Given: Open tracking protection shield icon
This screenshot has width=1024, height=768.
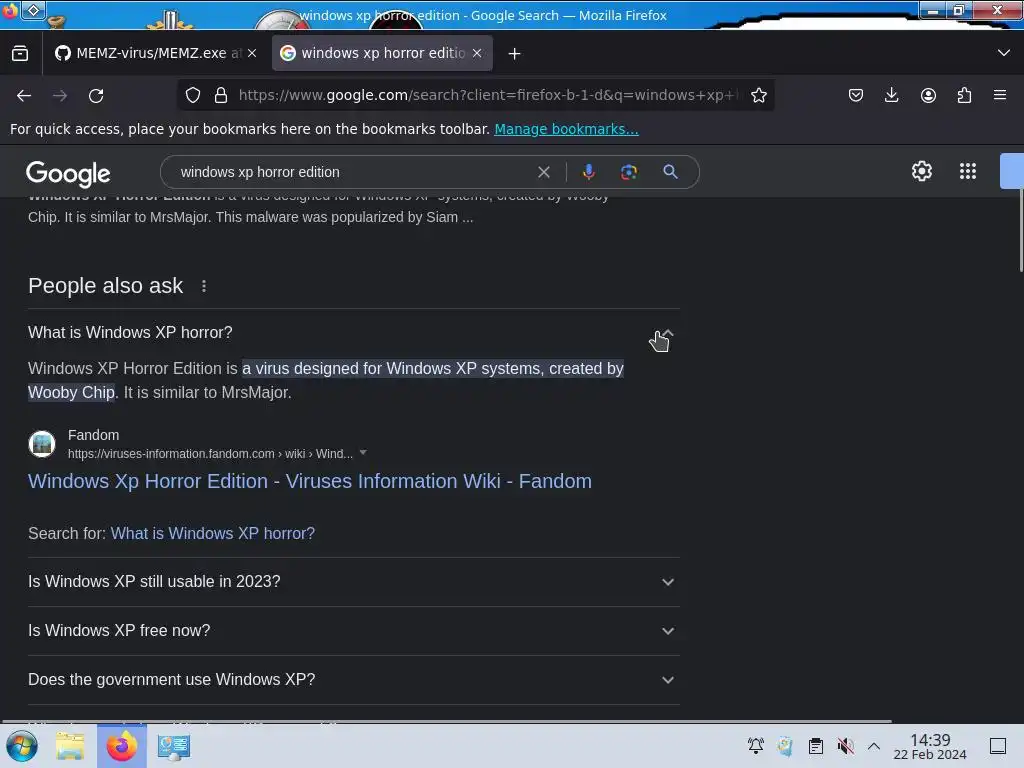Looking at the screenshot, I should coord(193,95).
